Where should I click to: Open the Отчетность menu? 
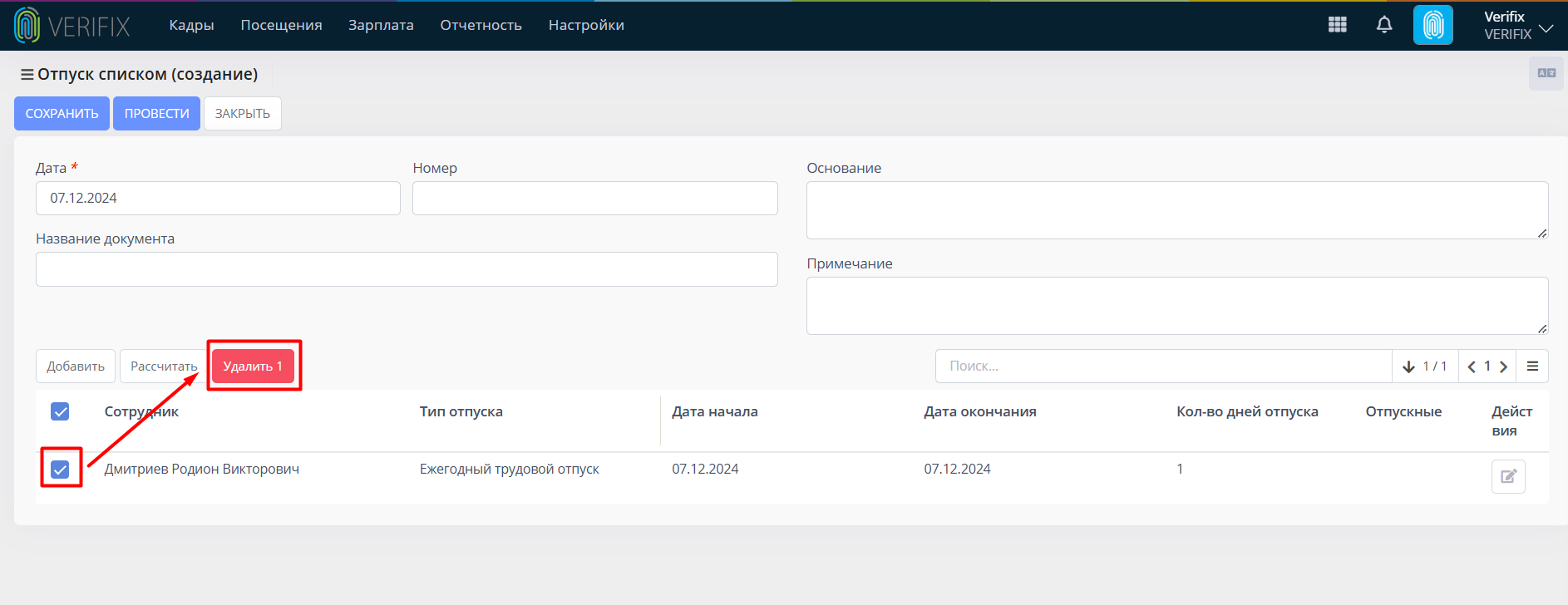(x=481, y=25)
